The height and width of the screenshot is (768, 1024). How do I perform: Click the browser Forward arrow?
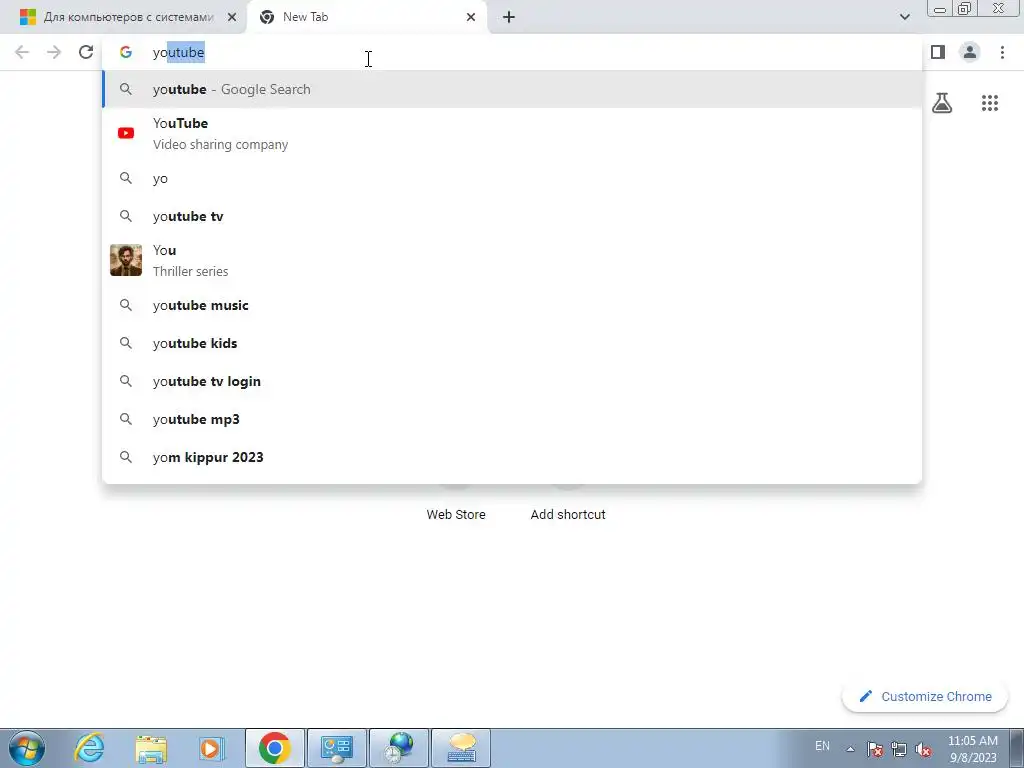[54, 52]
